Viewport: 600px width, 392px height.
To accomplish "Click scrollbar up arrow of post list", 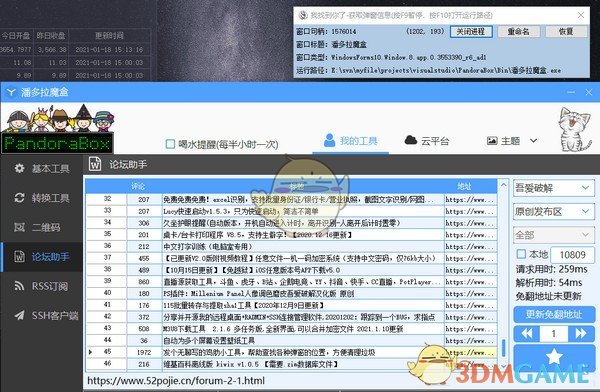I will coord(504,185).
